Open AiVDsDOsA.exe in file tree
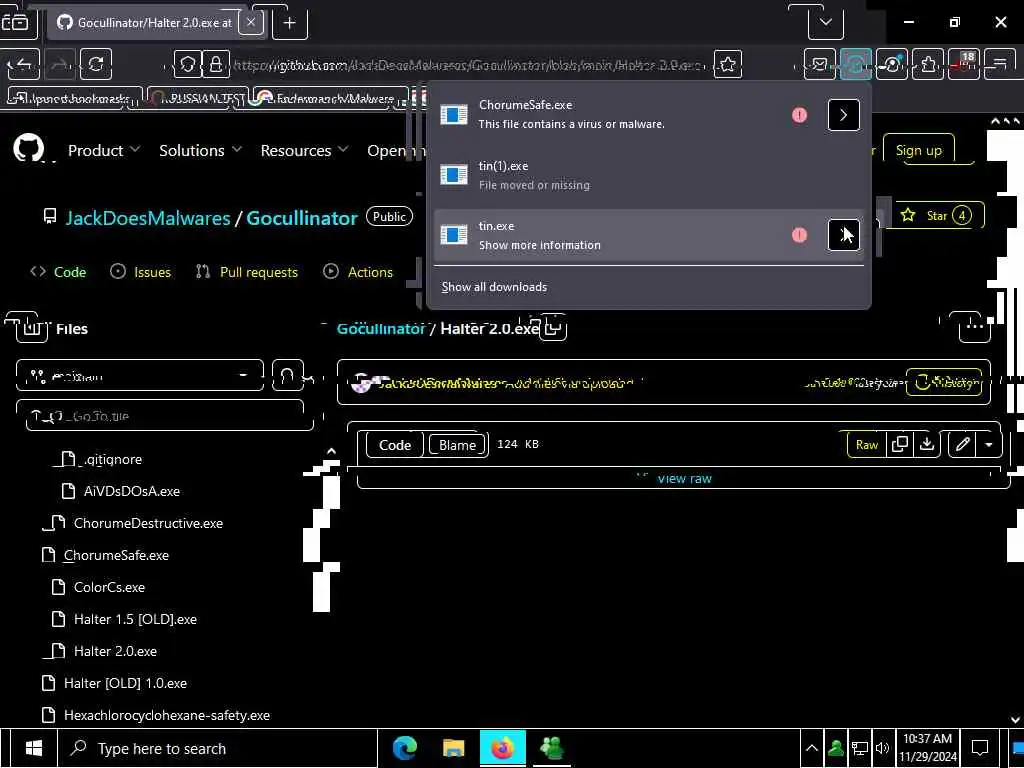1024x768 pixels. (120, 491)
